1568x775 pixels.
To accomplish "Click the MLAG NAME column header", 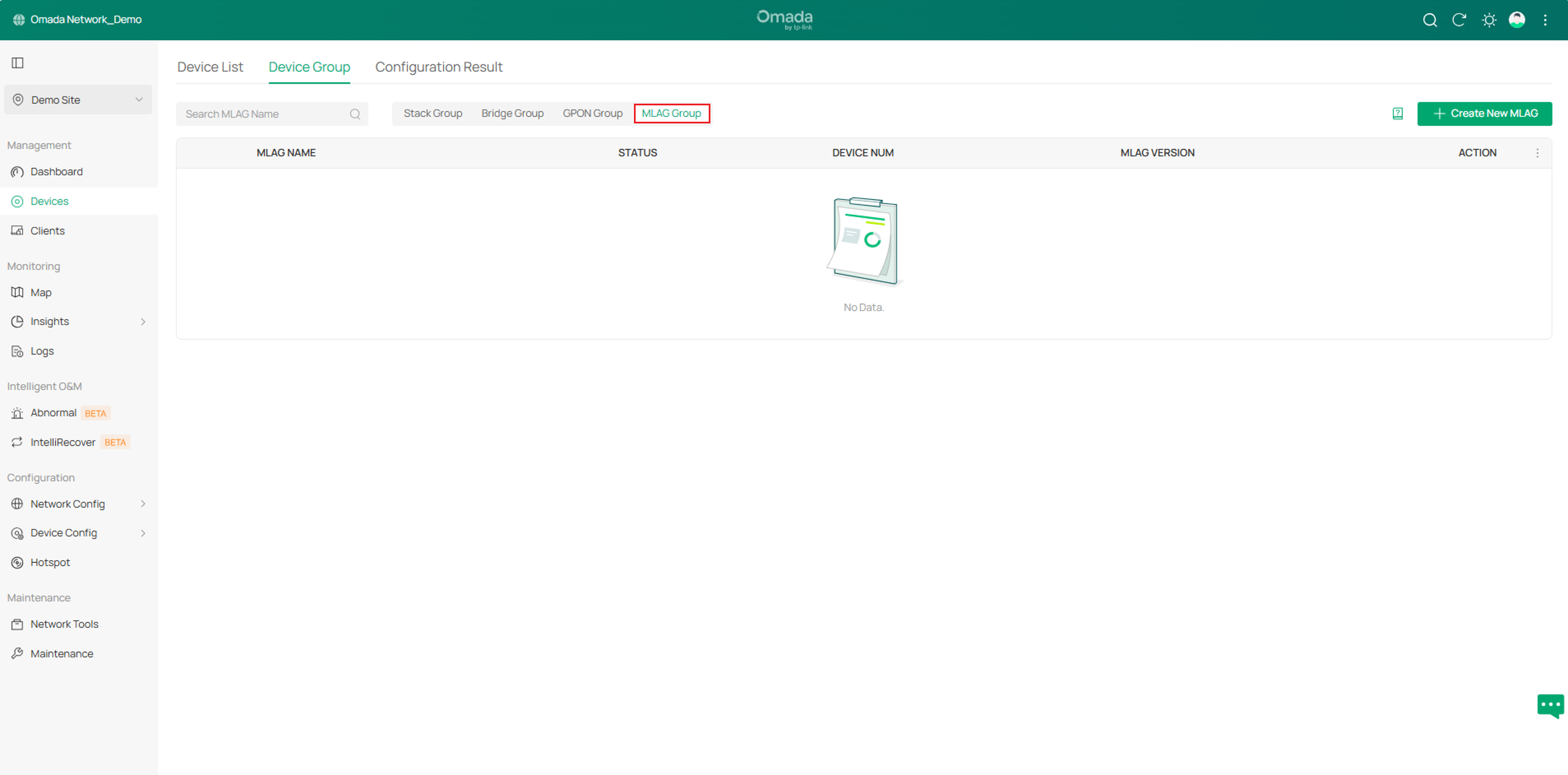I will pyautogui.click(x=285, y=153).
